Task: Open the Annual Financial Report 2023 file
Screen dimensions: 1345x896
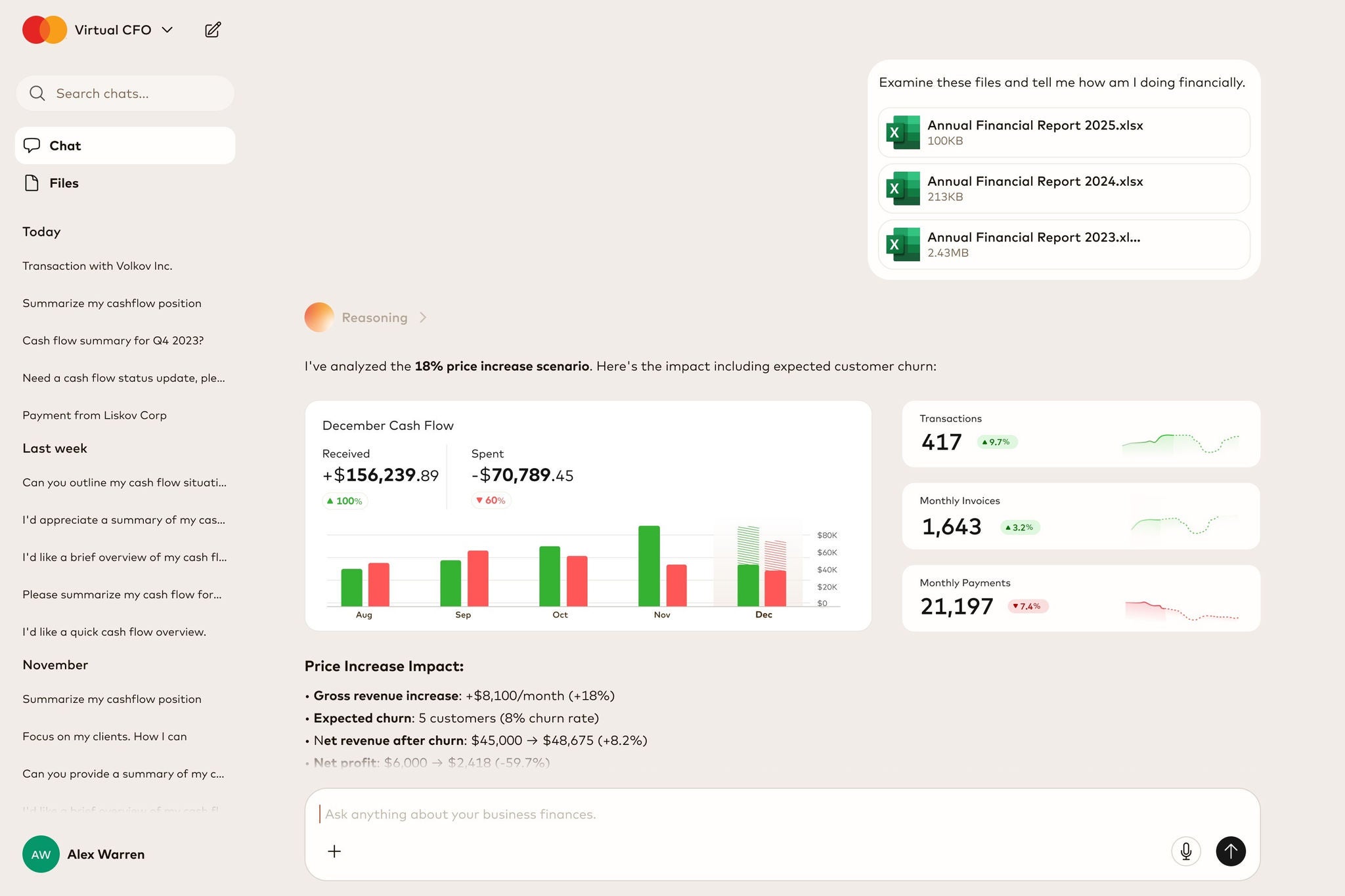Action: [1063, 244]
